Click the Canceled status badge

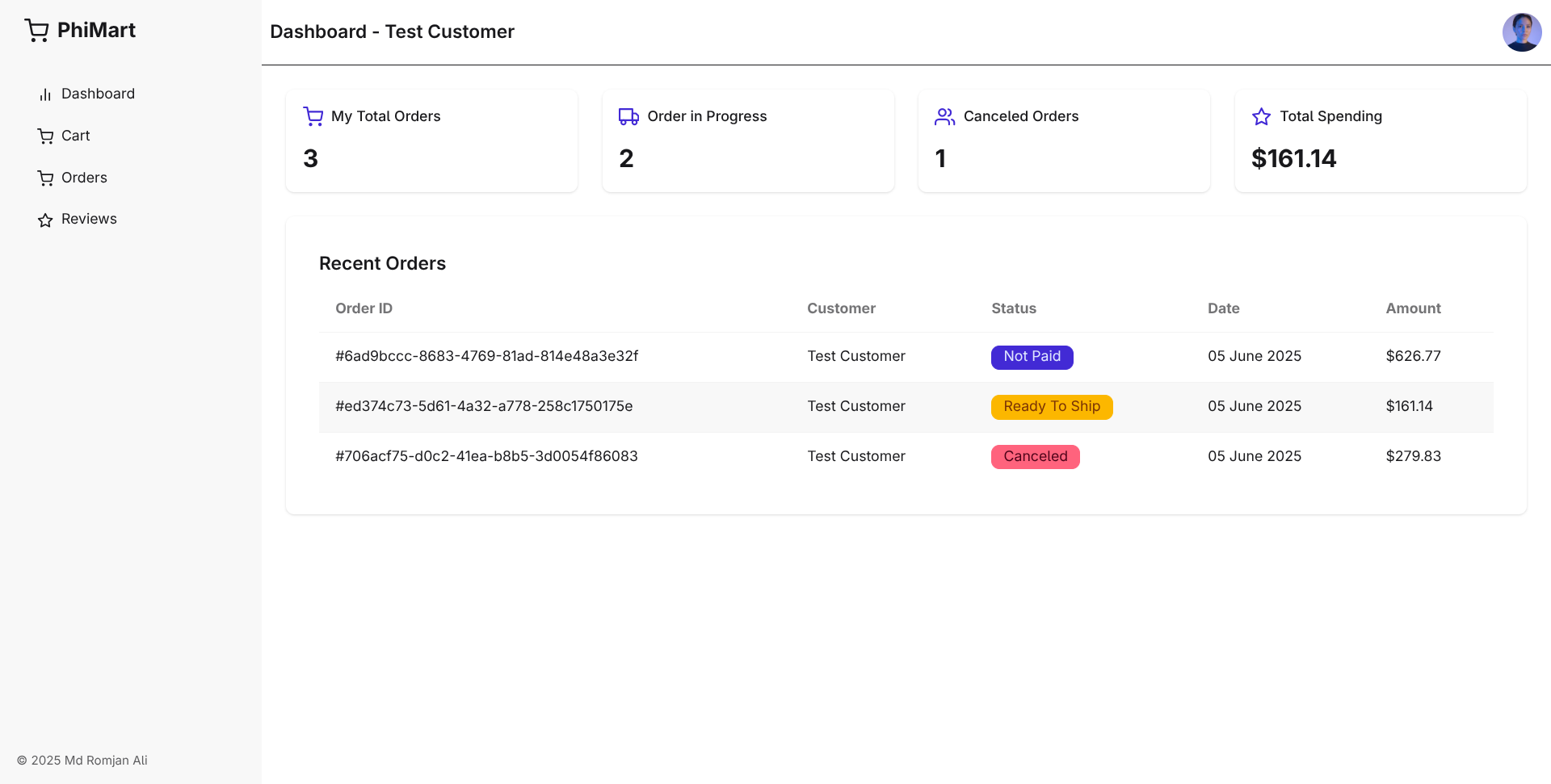tap(1035, 457)
